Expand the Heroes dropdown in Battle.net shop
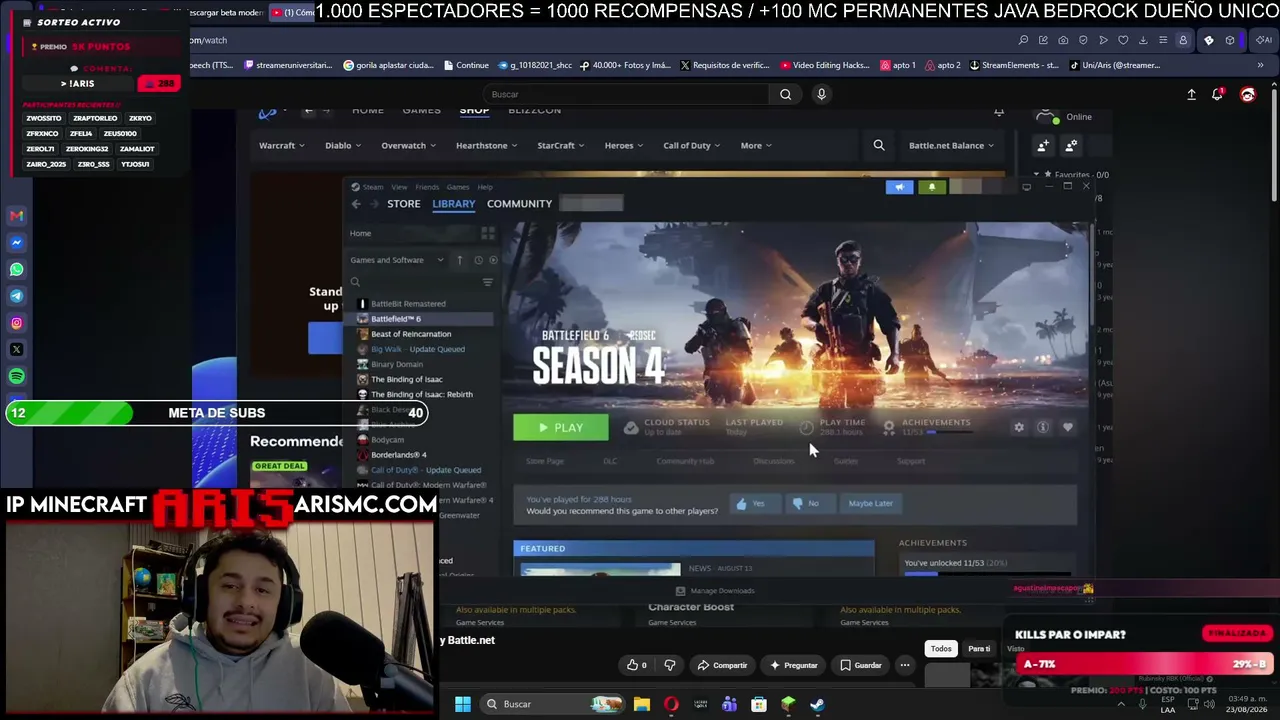The height and width of the screenshot is (720, 1280). pyautogui.click(x=624, y=146)
